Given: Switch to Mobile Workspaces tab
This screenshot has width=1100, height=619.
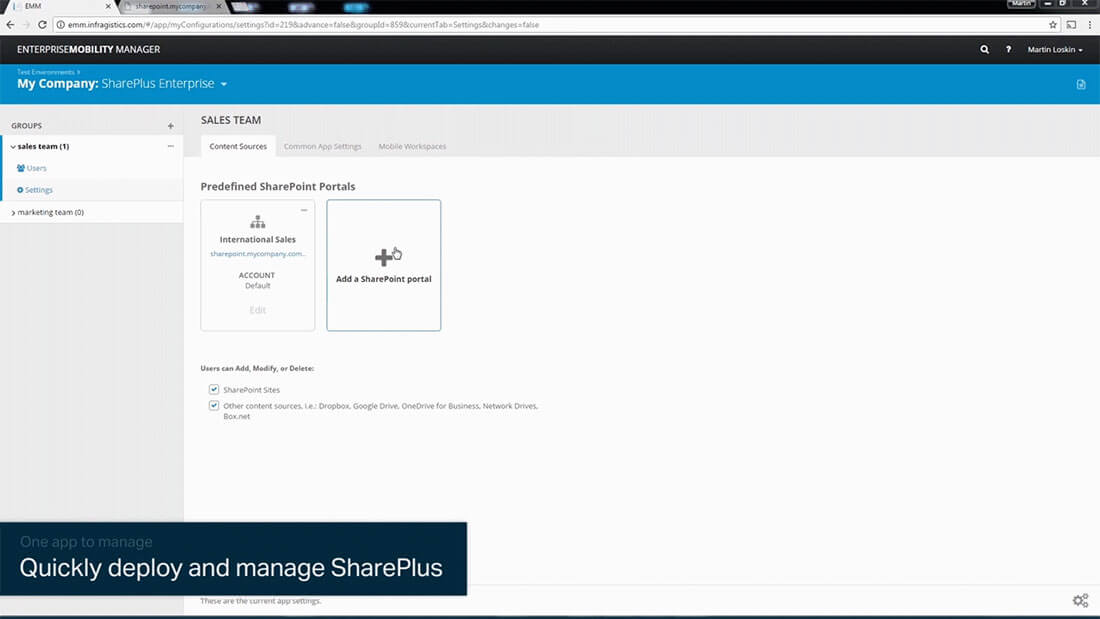Looking at the screenshot, I should pyautogui.click(x=412, y=147).
